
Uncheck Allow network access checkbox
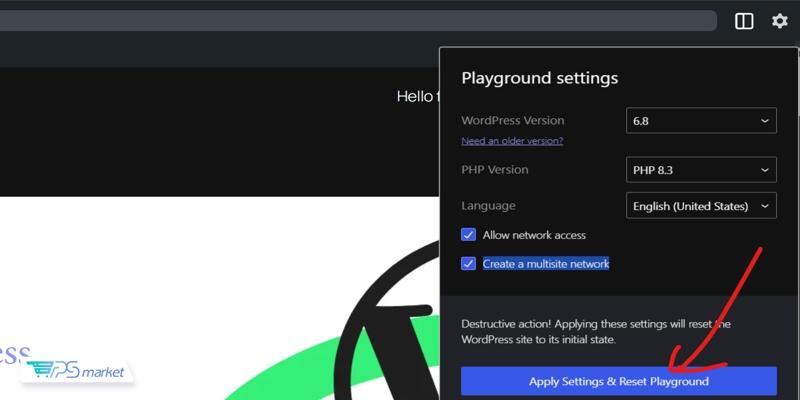click(x=468, y=235)
